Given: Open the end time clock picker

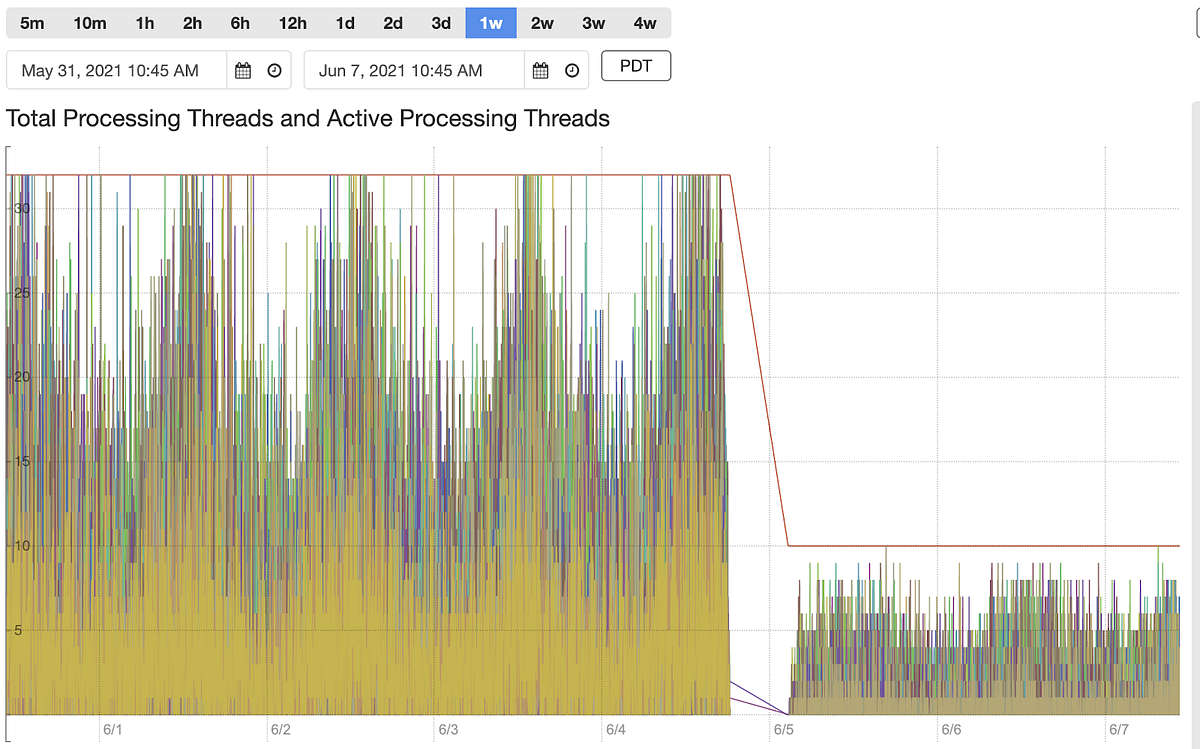Looking at the screenshot, I should [x=571, y=70].
